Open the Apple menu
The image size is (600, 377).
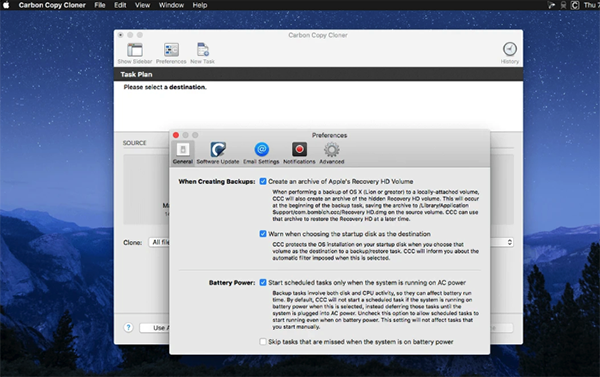[6, 5]
